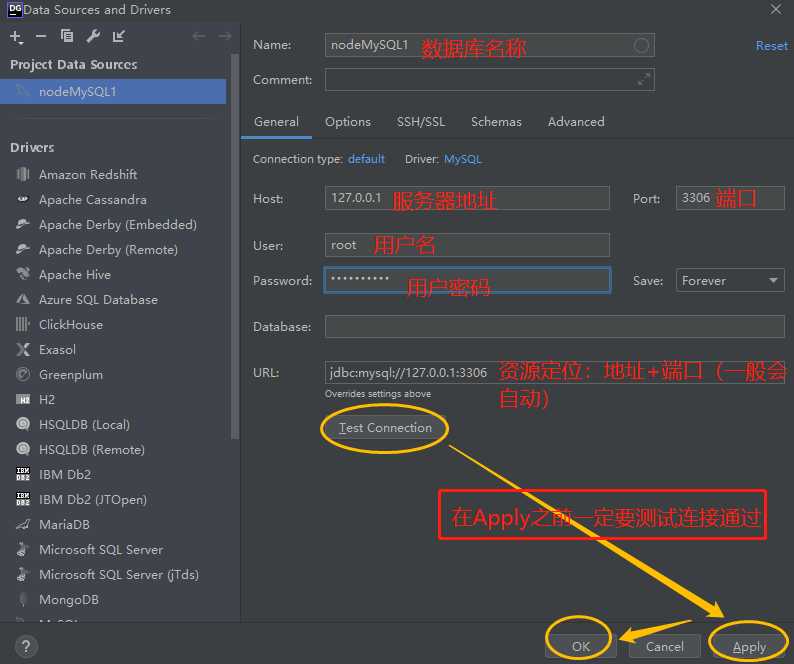794x664 pixels.
Task: Click the color circle in Name field
Action: [641, 46]
